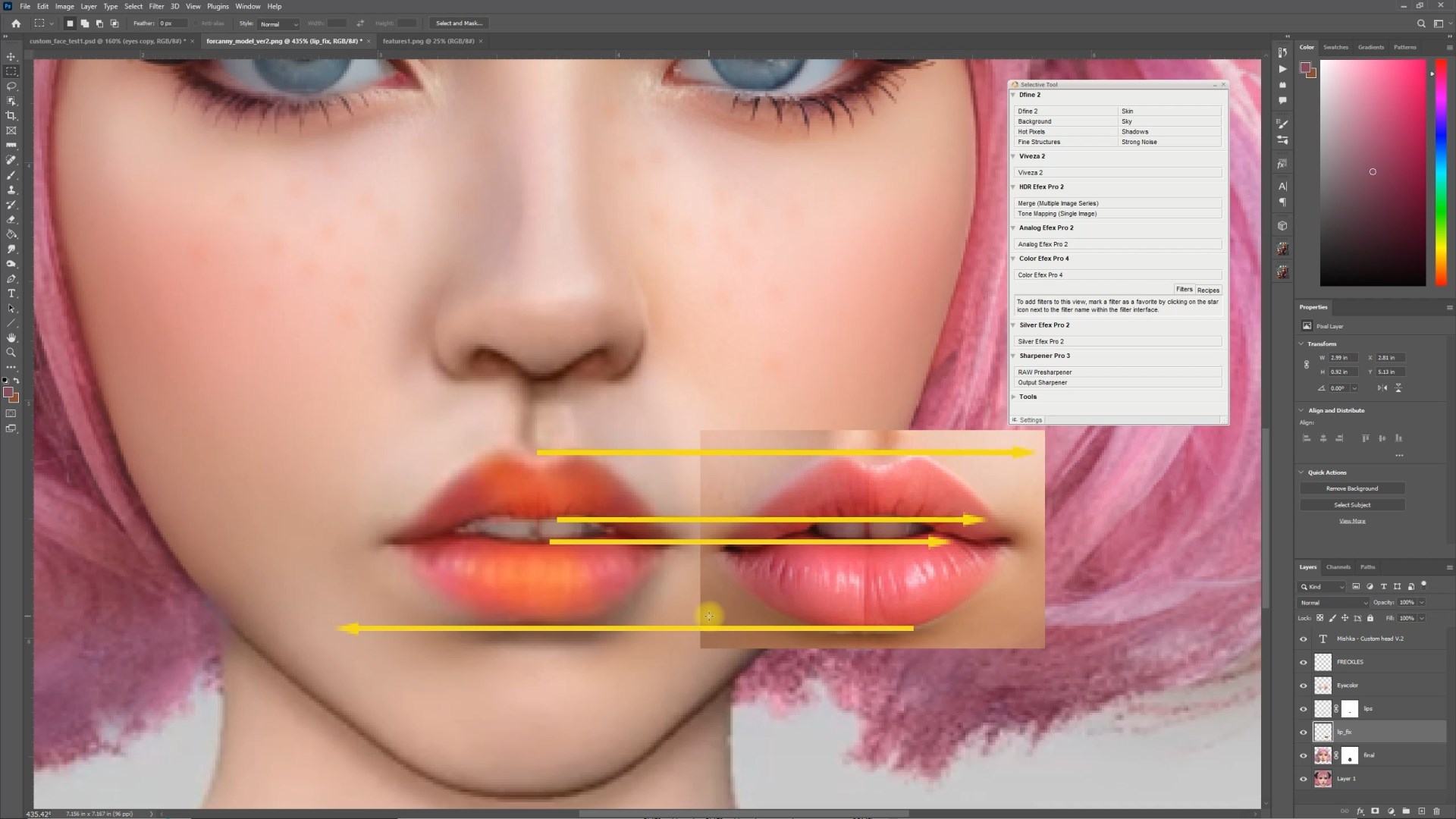Select the Move tool
The image size is (1456, 819).
[x=11, y=57]
